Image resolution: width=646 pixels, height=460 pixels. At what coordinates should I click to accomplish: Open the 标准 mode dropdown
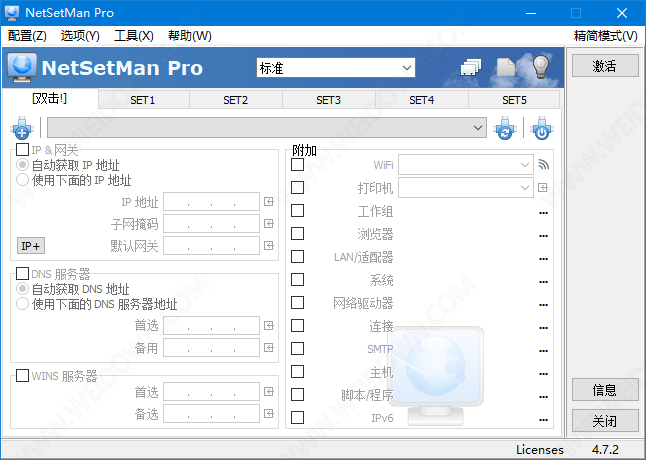coord(336,68)
